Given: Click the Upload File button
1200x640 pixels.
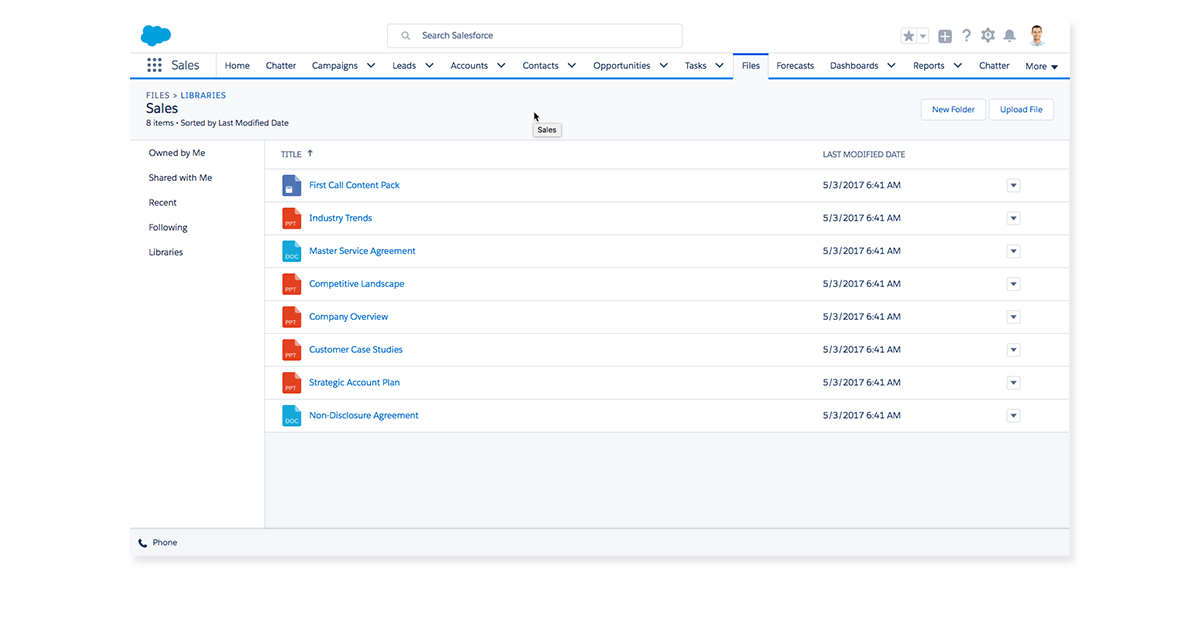Looking at the screenshot, I should pyautogui.click(x=1021, y=110).
